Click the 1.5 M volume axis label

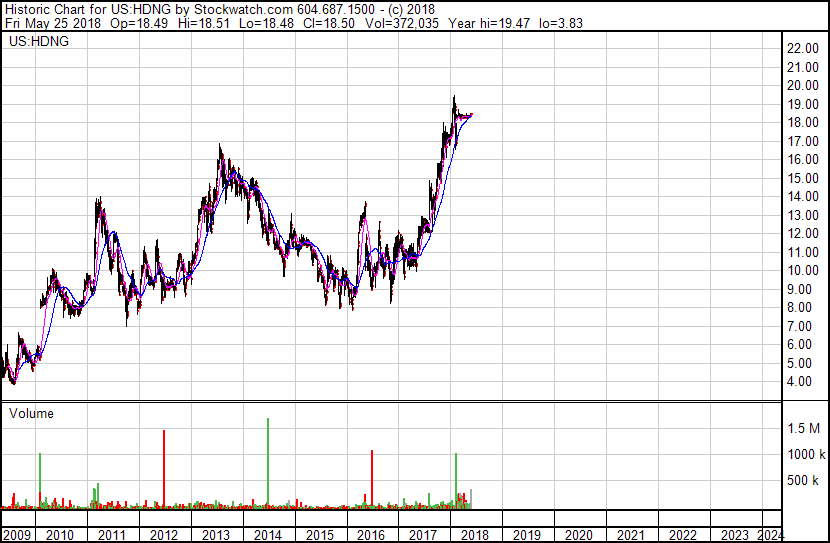[x=803, y=428]
